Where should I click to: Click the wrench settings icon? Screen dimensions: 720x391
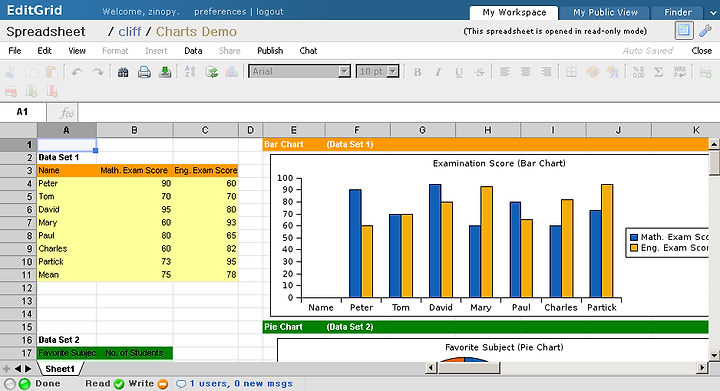coord(705,31)
